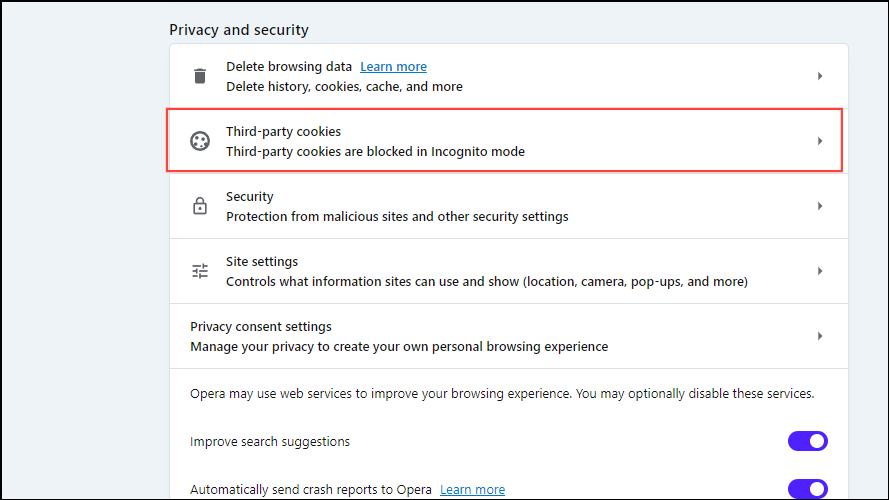Viewport: 889px width, 500px height.
Task: Open Learn more link for crash reports
Action: [x=472, y=490]
